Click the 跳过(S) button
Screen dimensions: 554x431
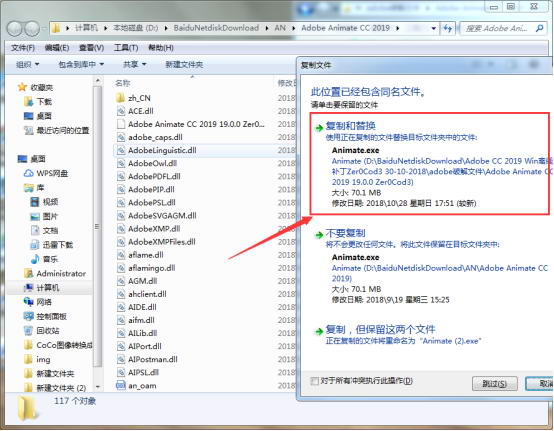pyautogui.click(x=495, y=383)
